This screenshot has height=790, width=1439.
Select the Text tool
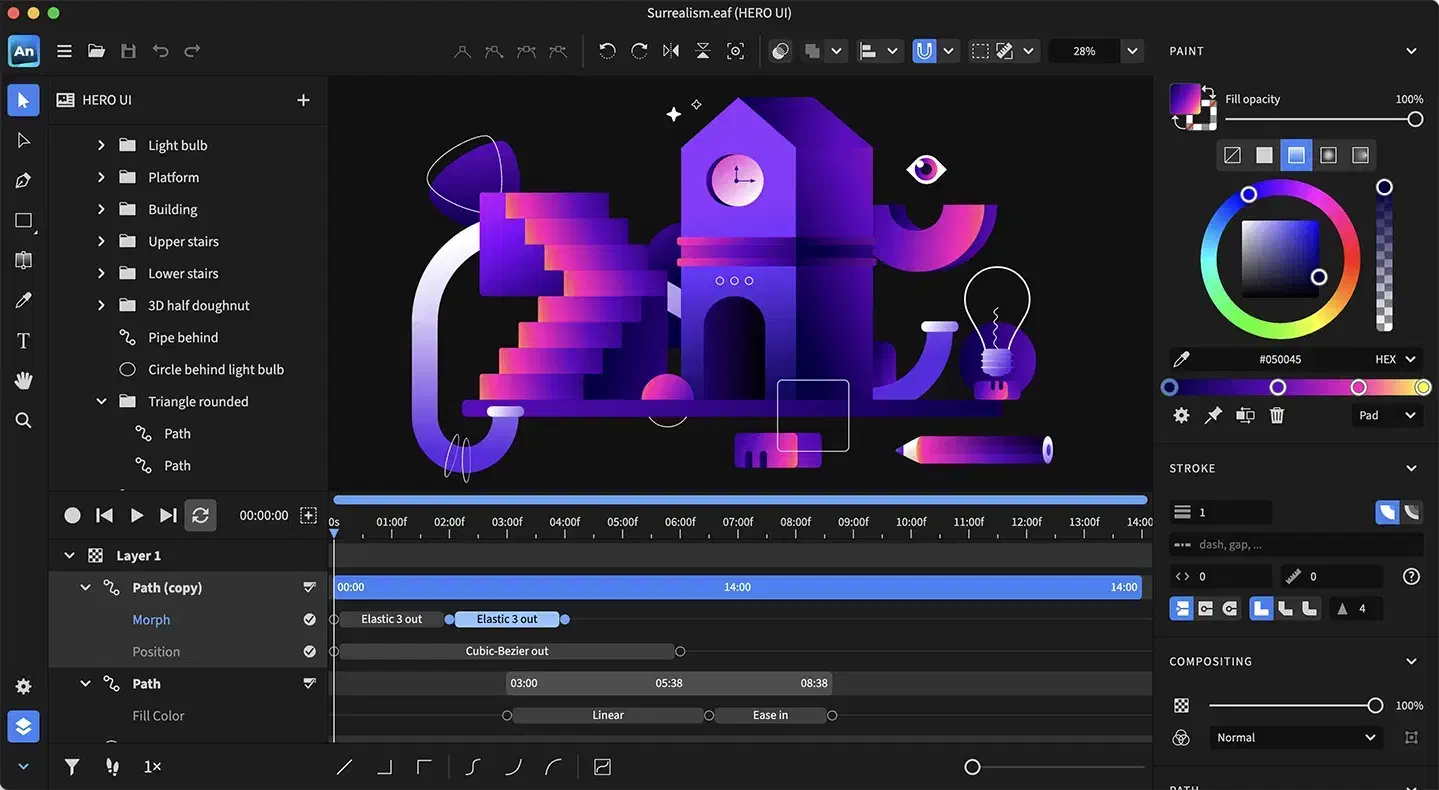click(23, 341)
